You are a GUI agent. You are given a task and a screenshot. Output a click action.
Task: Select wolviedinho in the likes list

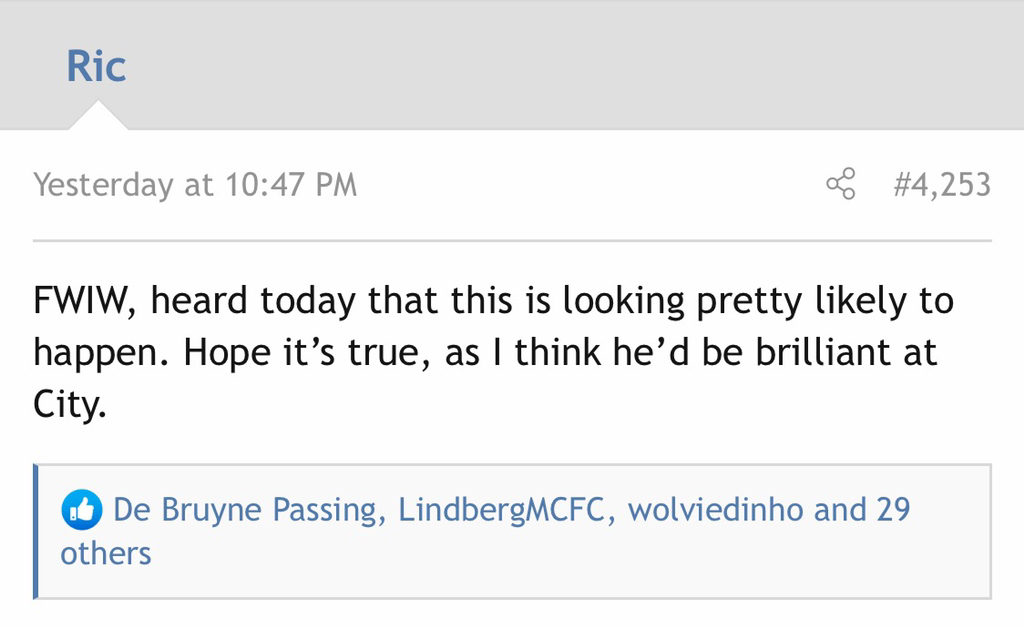click(716, 510)
